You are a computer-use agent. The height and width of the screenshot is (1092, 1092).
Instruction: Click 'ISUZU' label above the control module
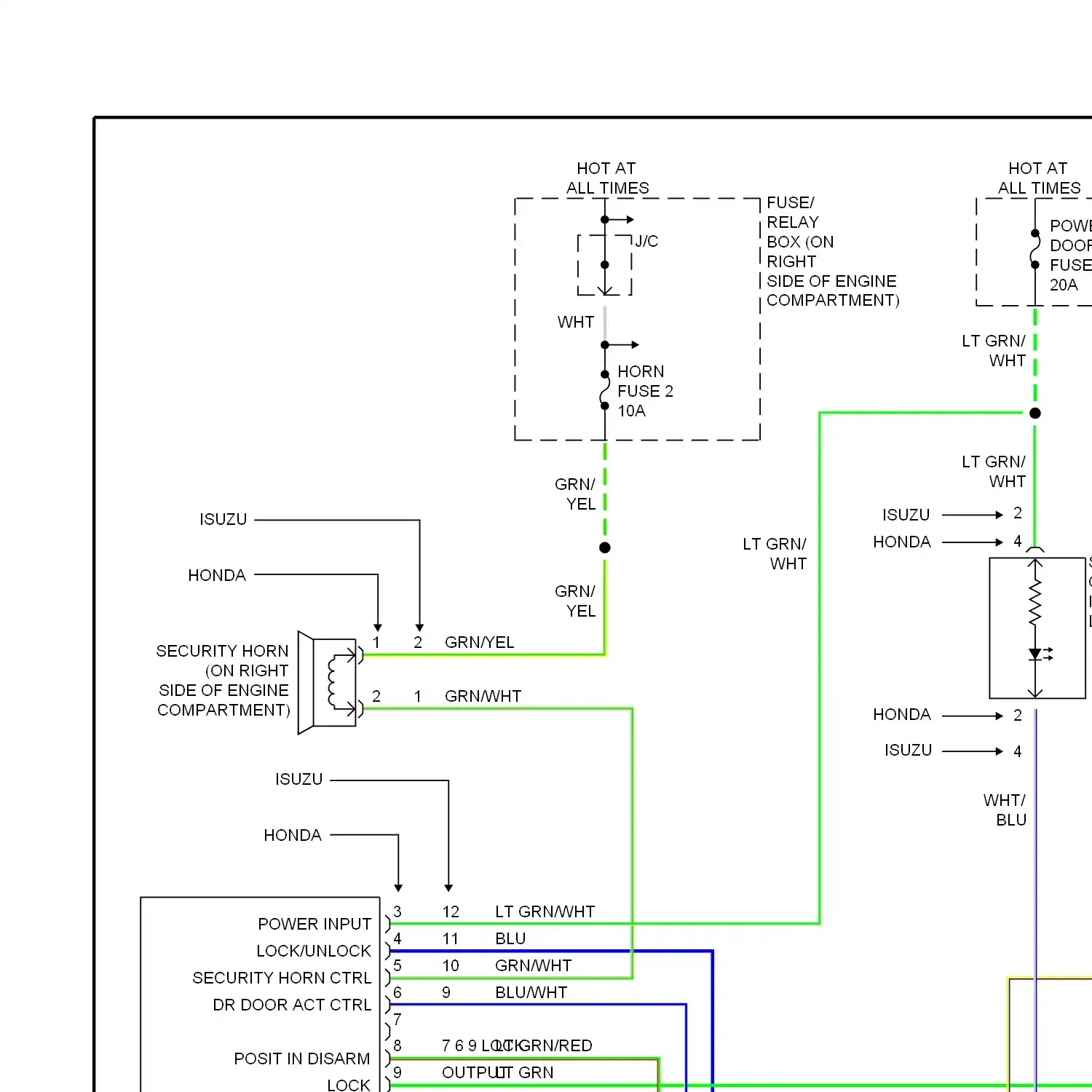[298, 779]
